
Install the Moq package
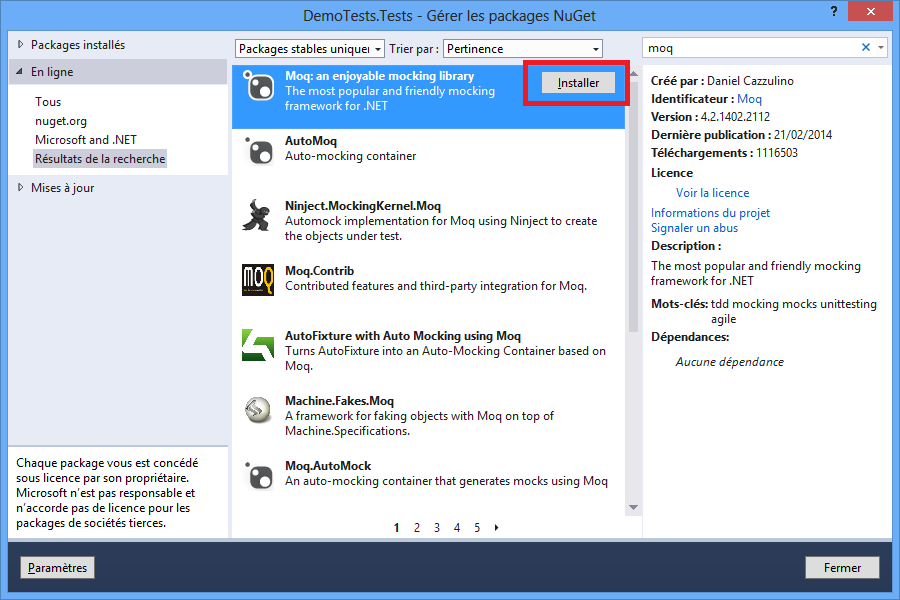[578, 83]
